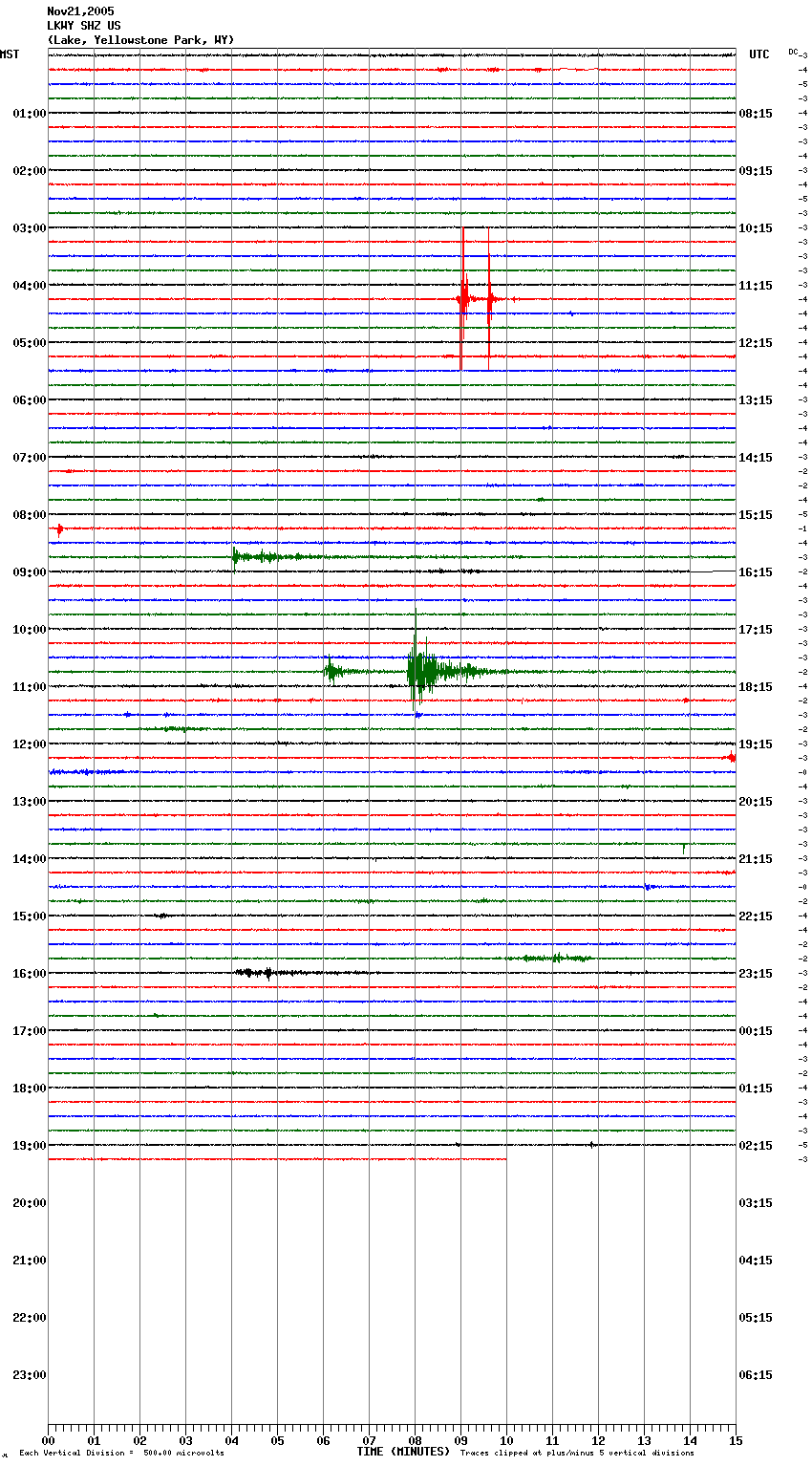Click the "20:15" UTC time label
This screenshot has height=1466, width=812.
(x=756, y=802)
